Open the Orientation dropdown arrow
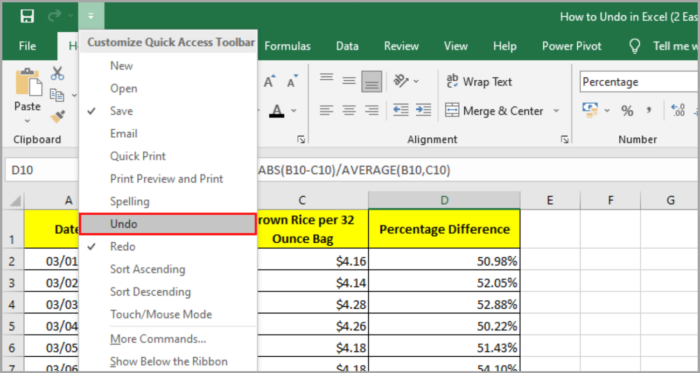Viewport: 700px width, 373px height. tap(417, 82)
